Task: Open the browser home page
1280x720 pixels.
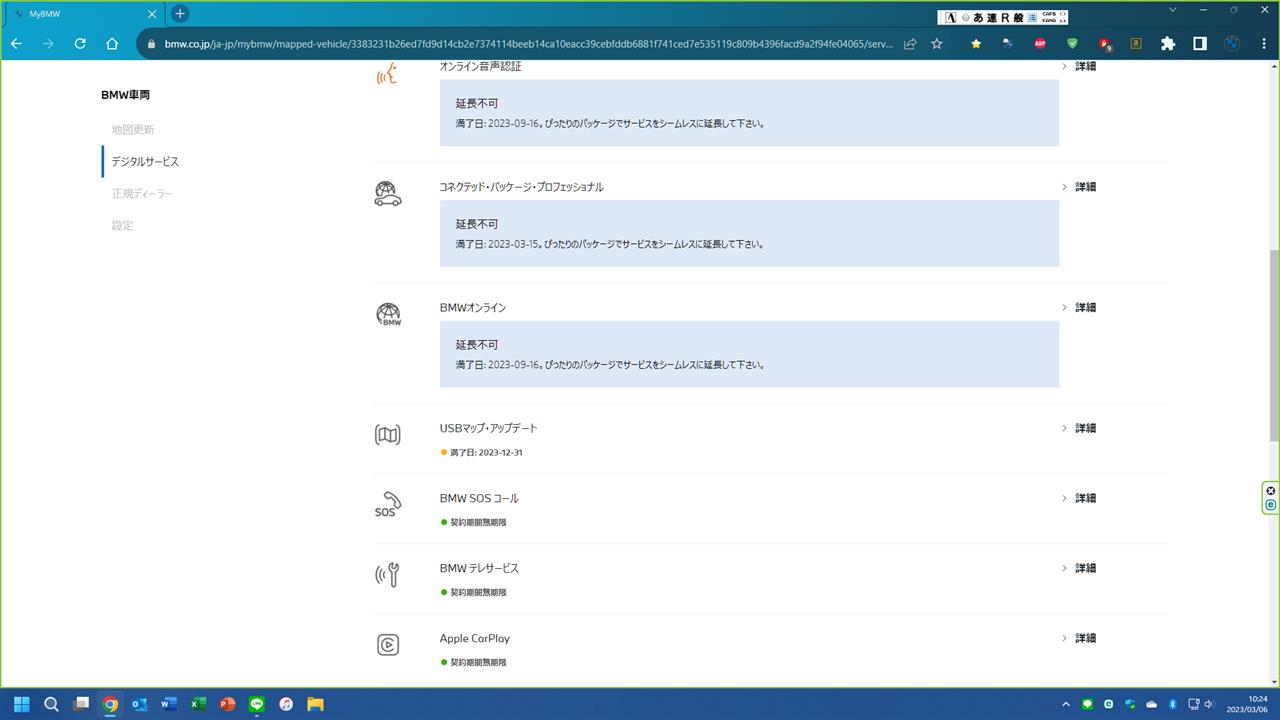Action: 112,44
